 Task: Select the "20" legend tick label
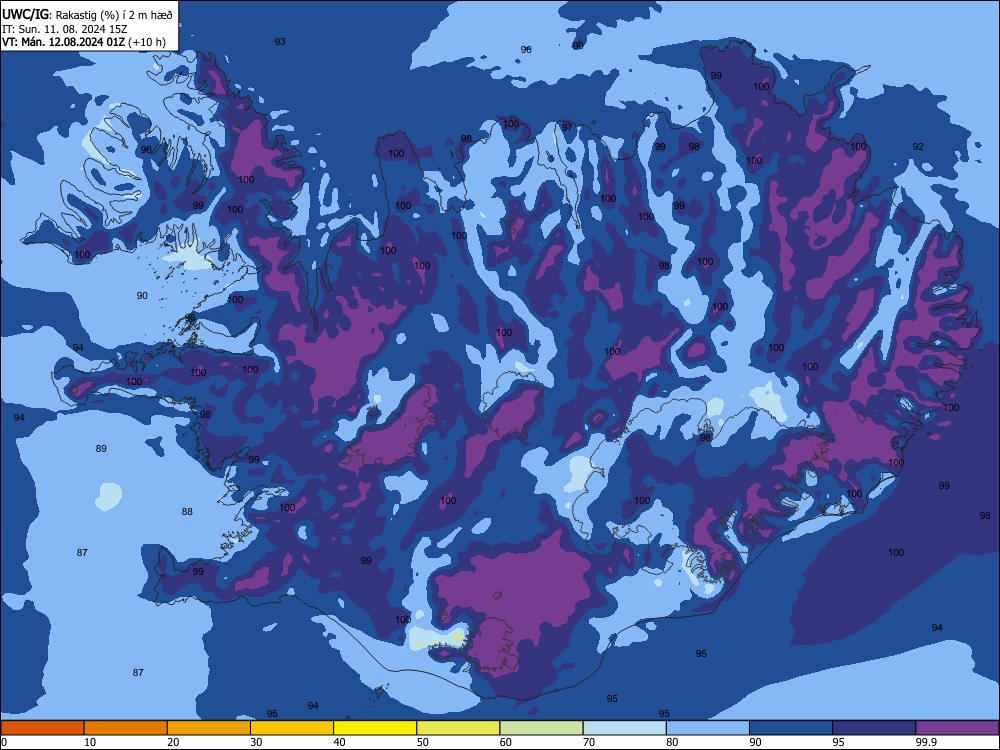pyautogui.click(x=173, y=742)
